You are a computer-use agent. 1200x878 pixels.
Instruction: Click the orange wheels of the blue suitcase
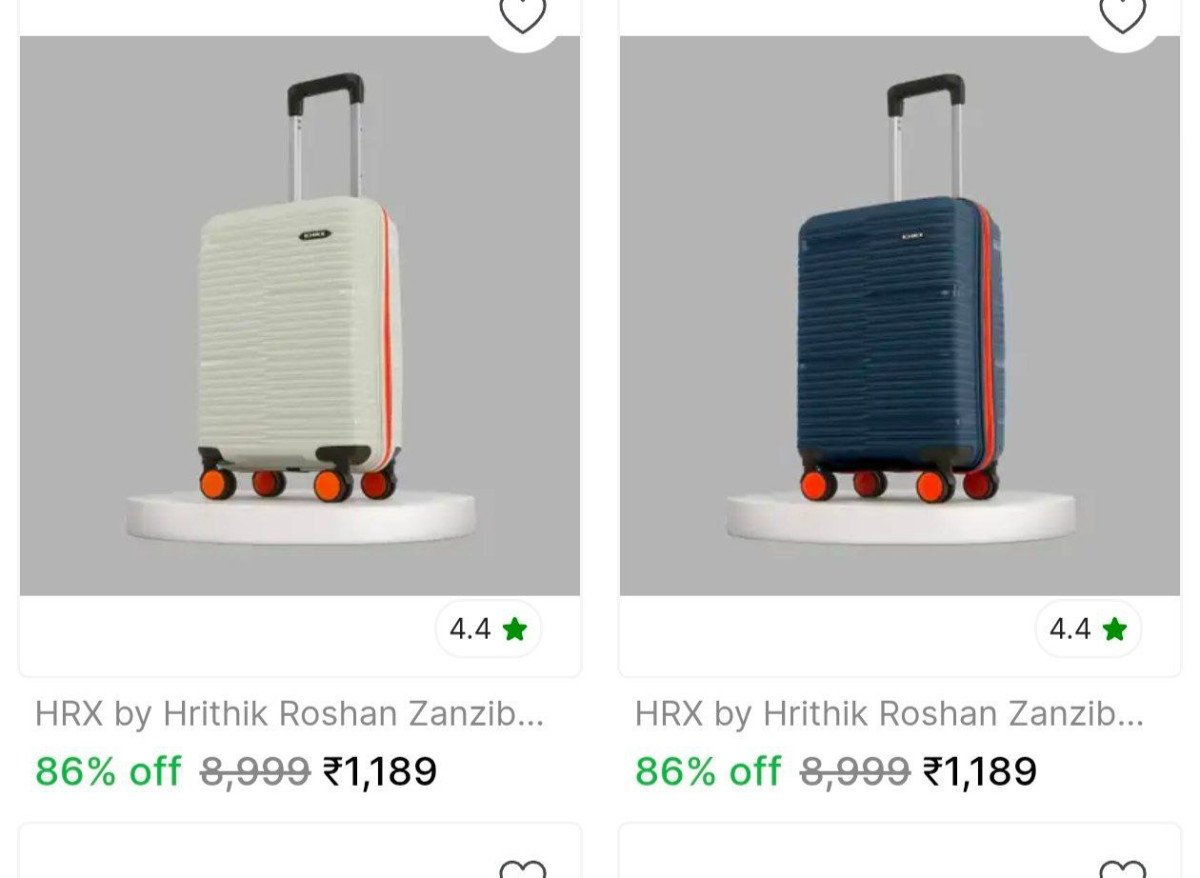899,484
